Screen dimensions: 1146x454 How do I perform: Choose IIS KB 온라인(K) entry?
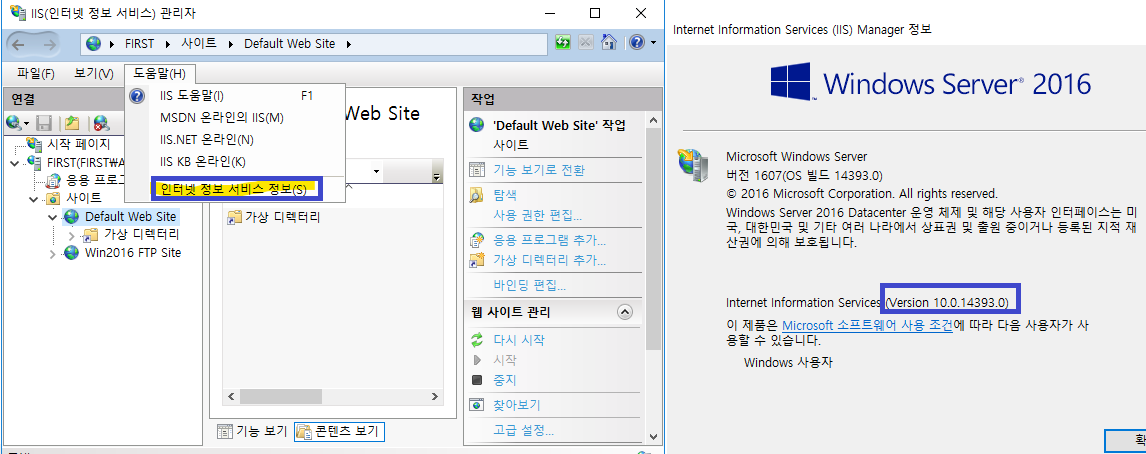point(235,162)
